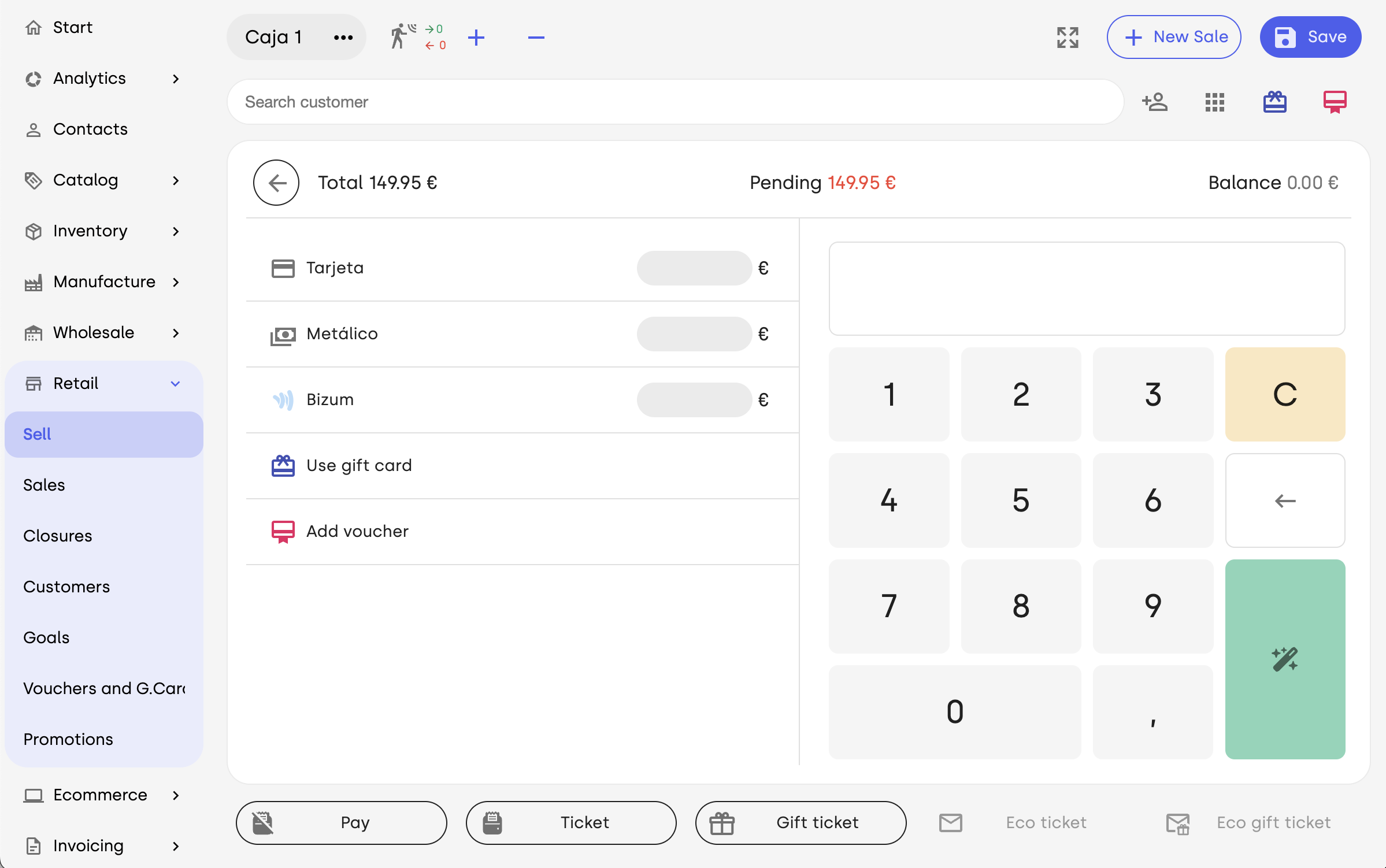Open Vouchers and G.Cards menu item
This screenshot has width=1386, height=868.
104,689
